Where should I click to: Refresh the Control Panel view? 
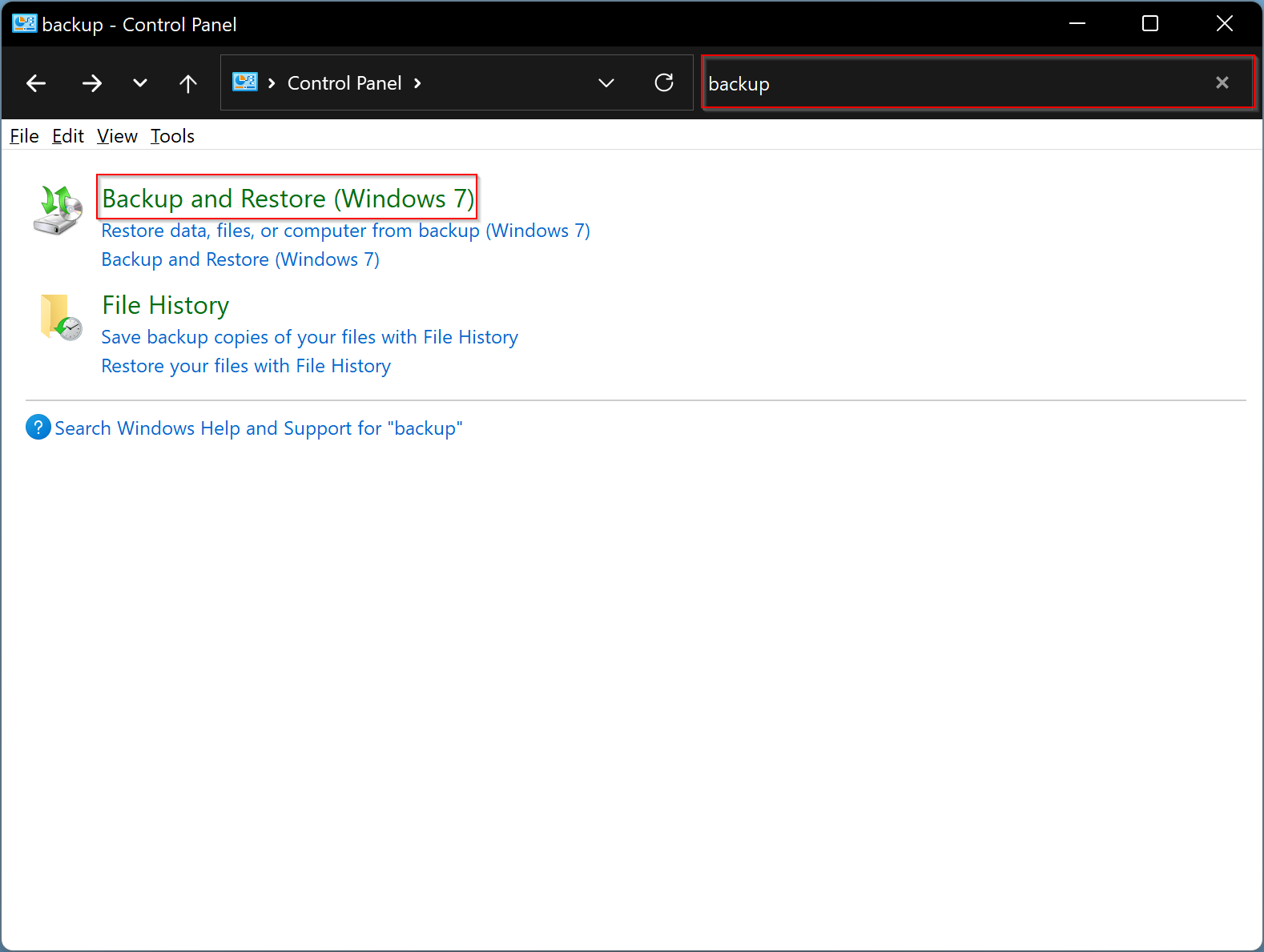664,82
